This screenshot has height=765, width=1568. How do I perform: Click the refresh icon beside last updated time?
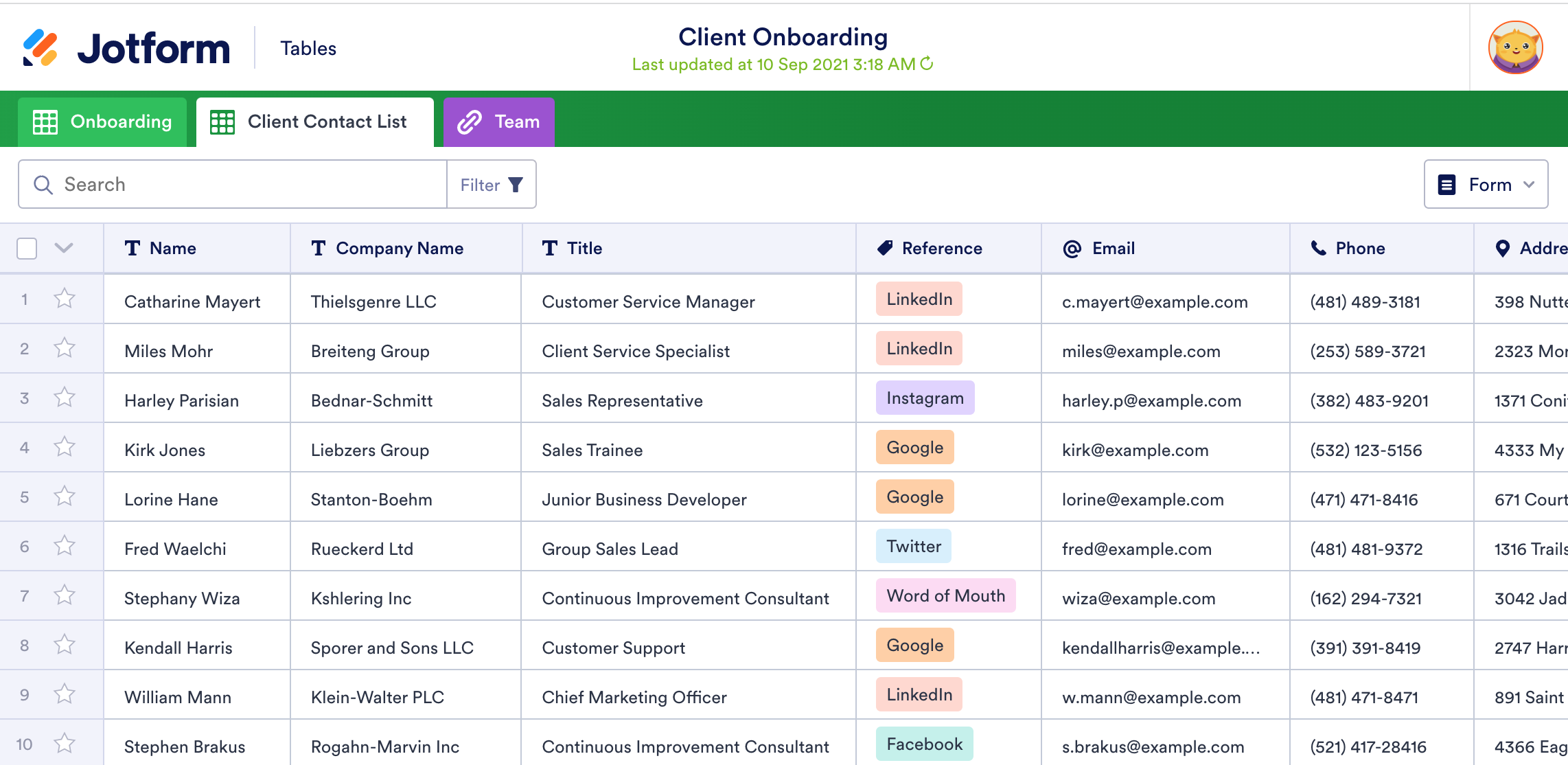[x=927, y=64]
